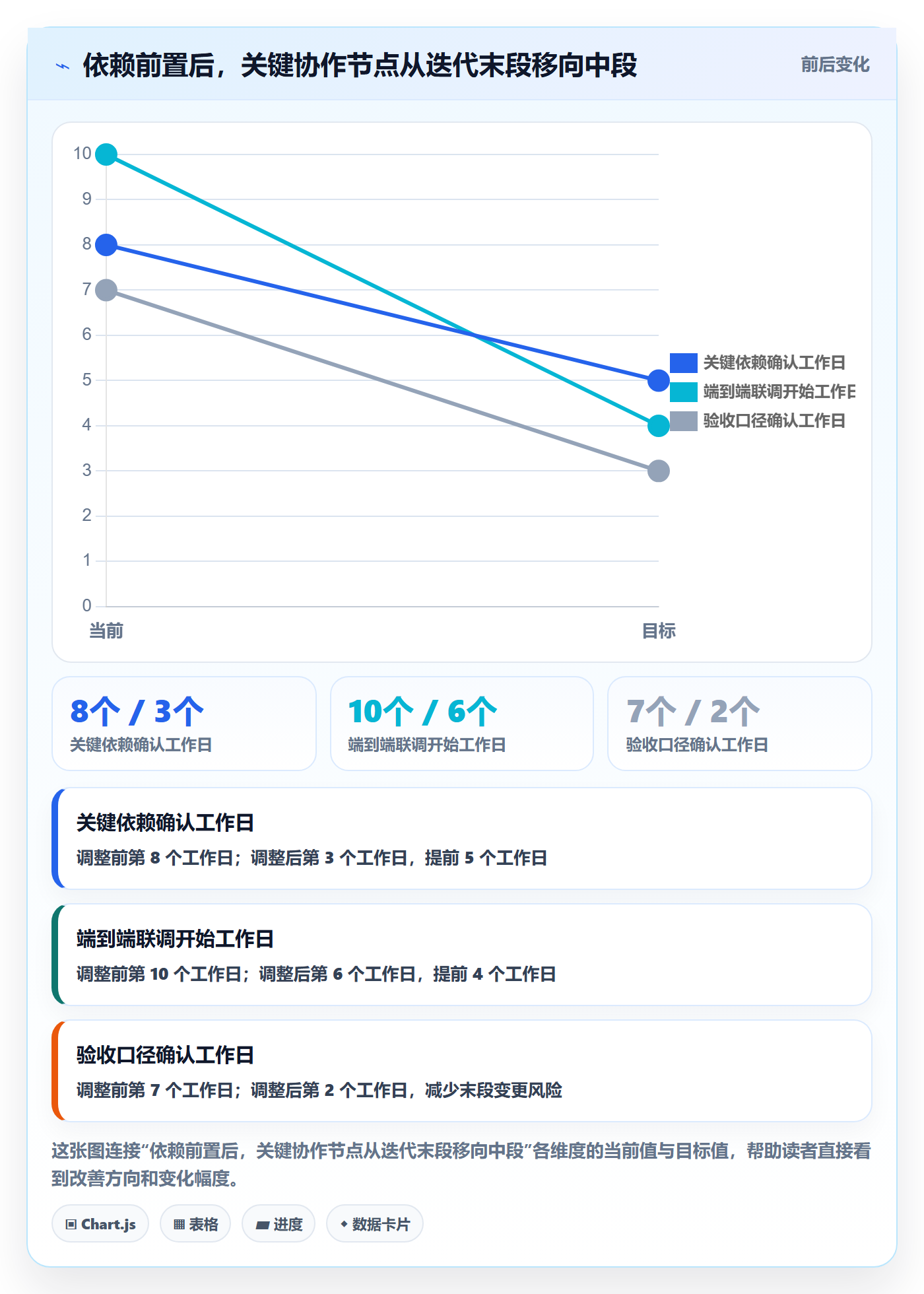Click the 进度 tag chip

(x=279, y=1224)
